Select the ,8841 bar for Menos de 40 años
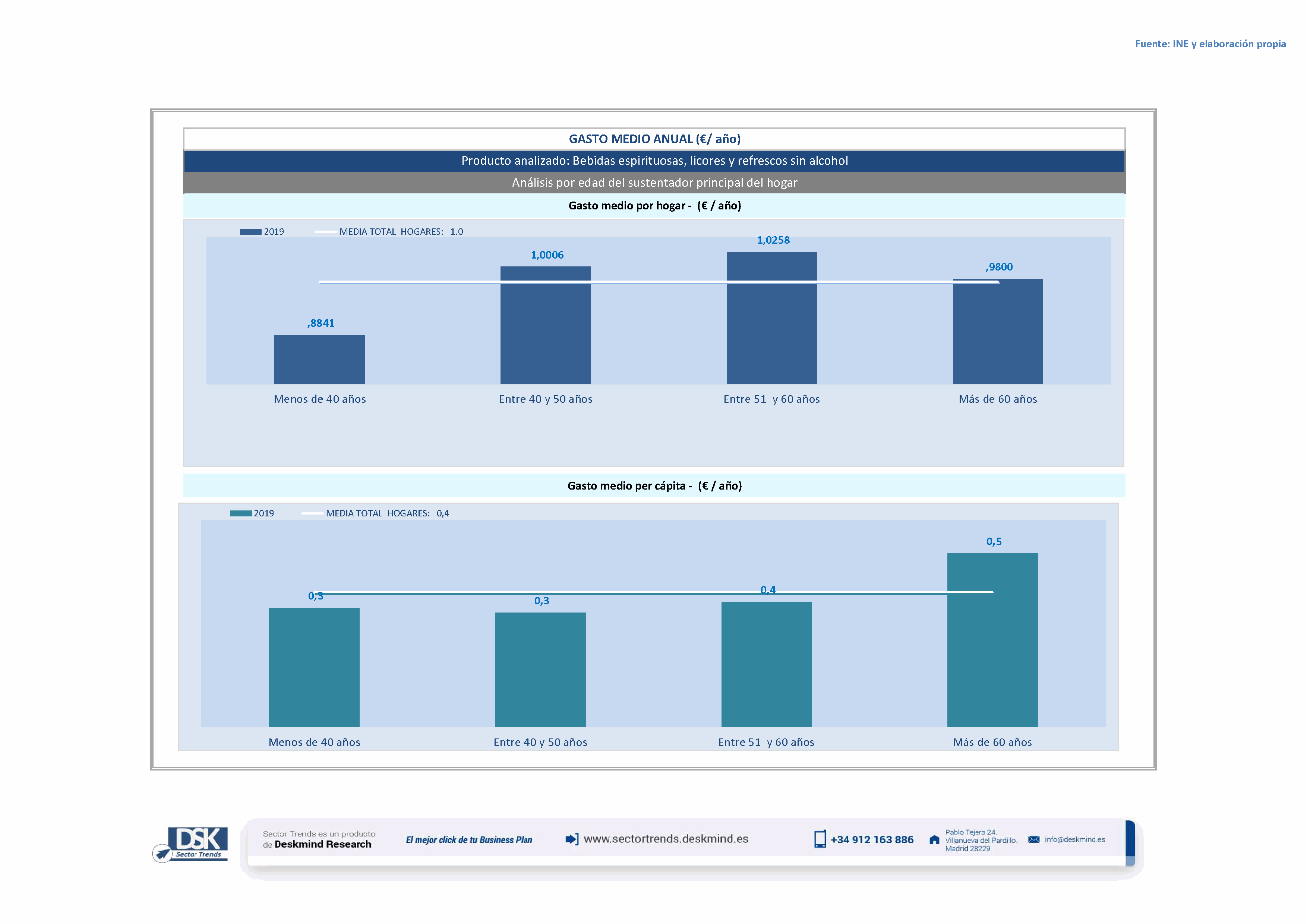Image resolution: width=1307 pixels, height=924 pixels. pyautogui.click(x=319, y=359)
